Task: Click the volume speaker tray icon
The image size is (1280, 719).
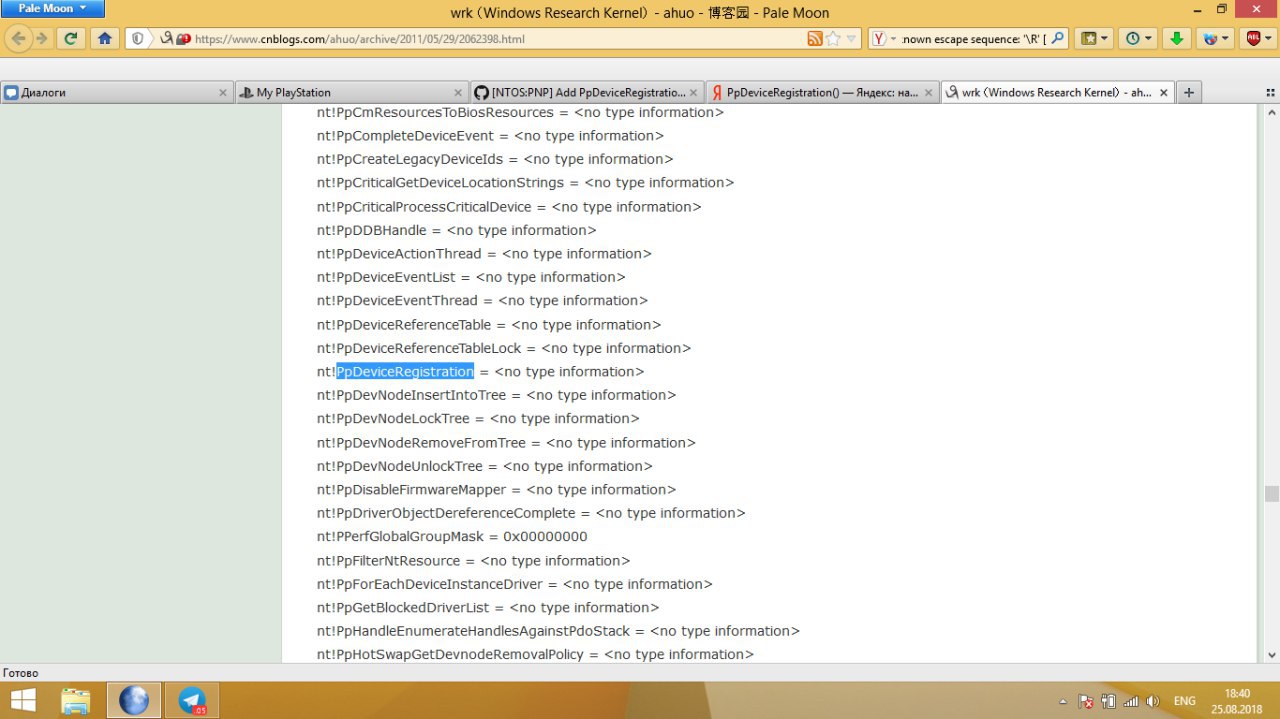Action: point(1152,701)
